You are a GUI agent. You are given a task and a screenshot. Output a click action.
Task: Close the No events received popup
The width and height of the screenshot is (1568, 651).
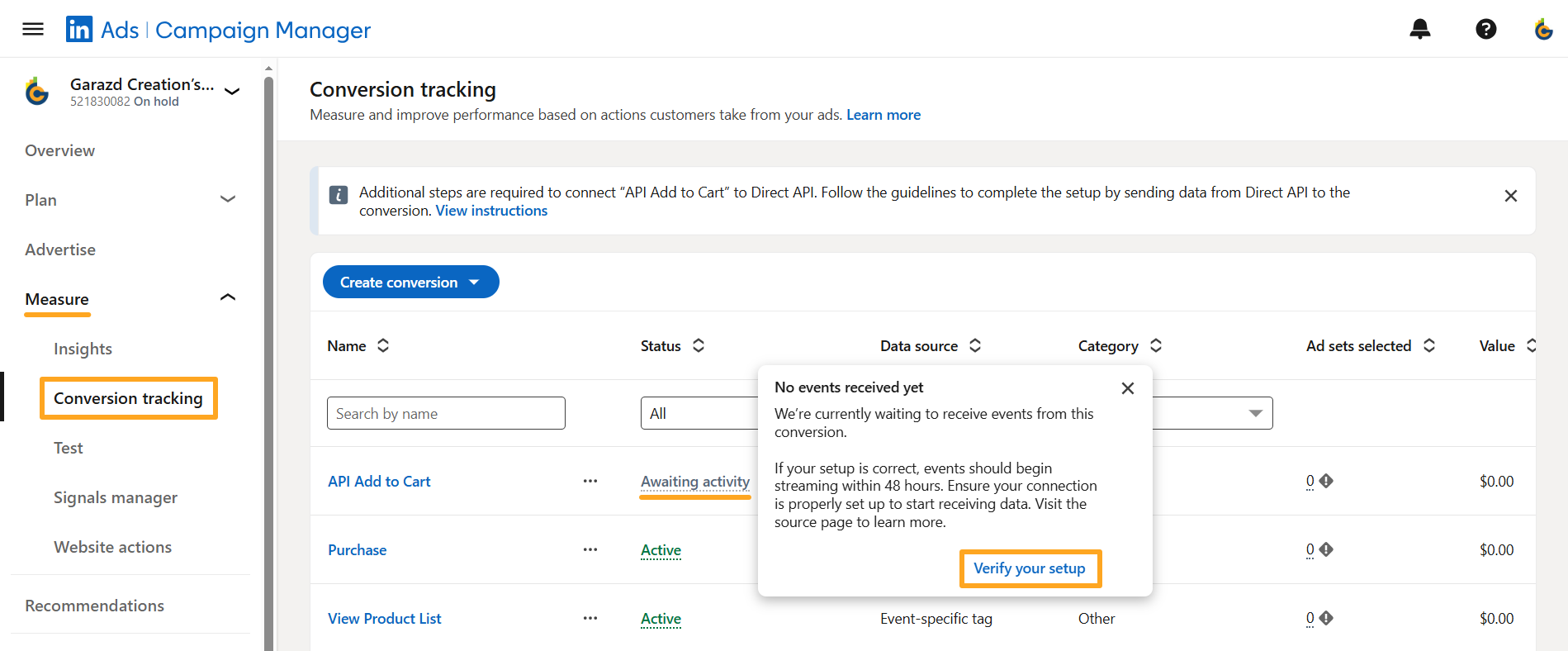click(x=1128, y=388)
